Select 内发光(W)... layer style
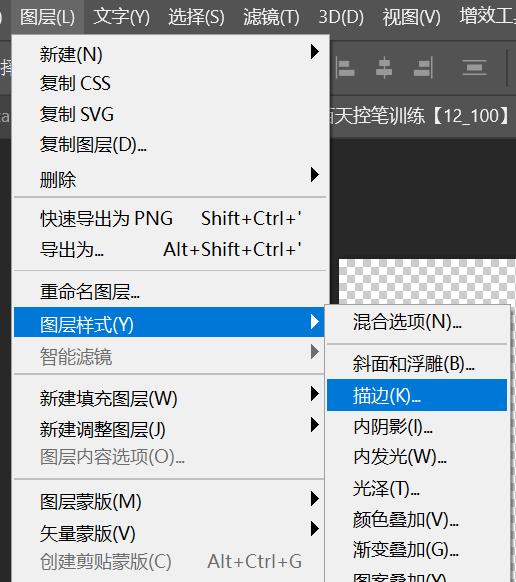 417,457
